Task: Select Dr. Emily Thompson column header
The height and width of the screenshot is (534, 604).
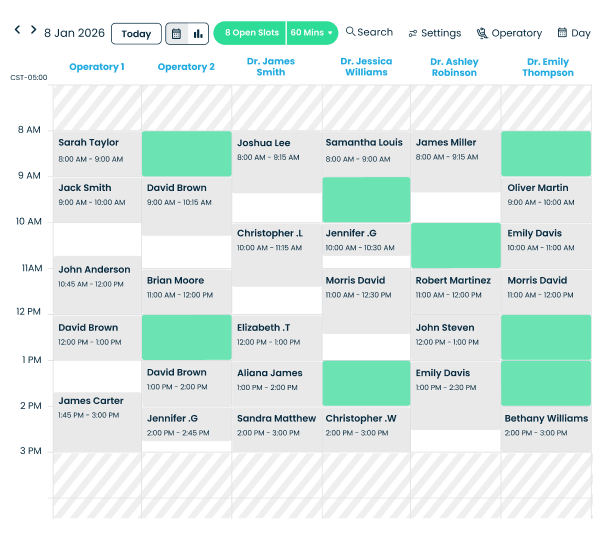Action: [x=547, y=67]
